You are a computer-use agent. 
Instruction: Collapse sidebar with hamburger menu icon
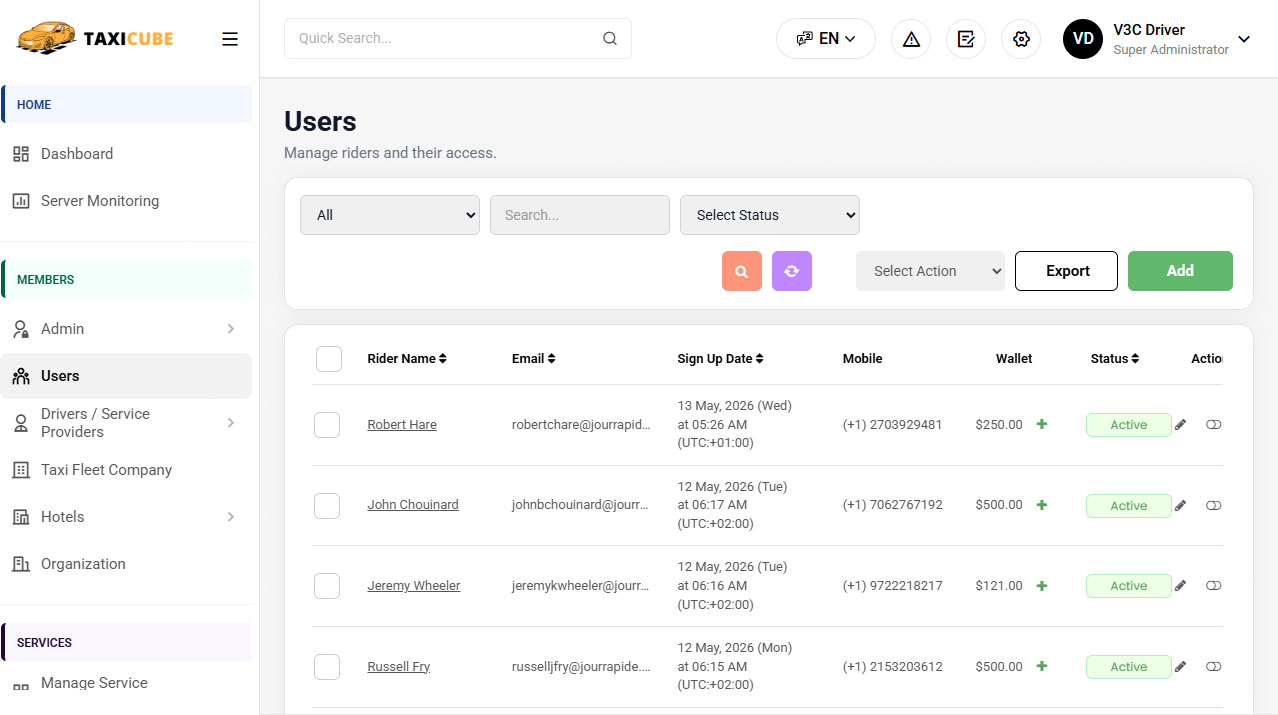230,39
